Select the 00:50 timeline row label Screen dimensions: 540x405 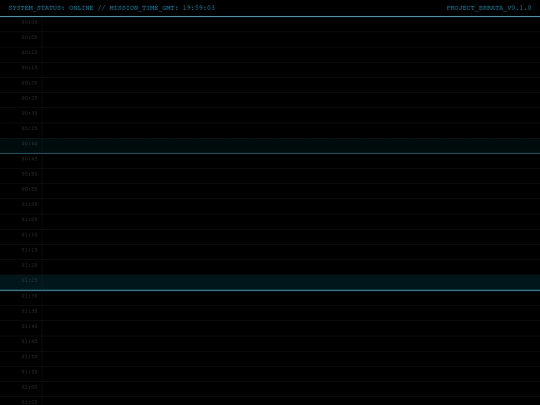point(29,174)
